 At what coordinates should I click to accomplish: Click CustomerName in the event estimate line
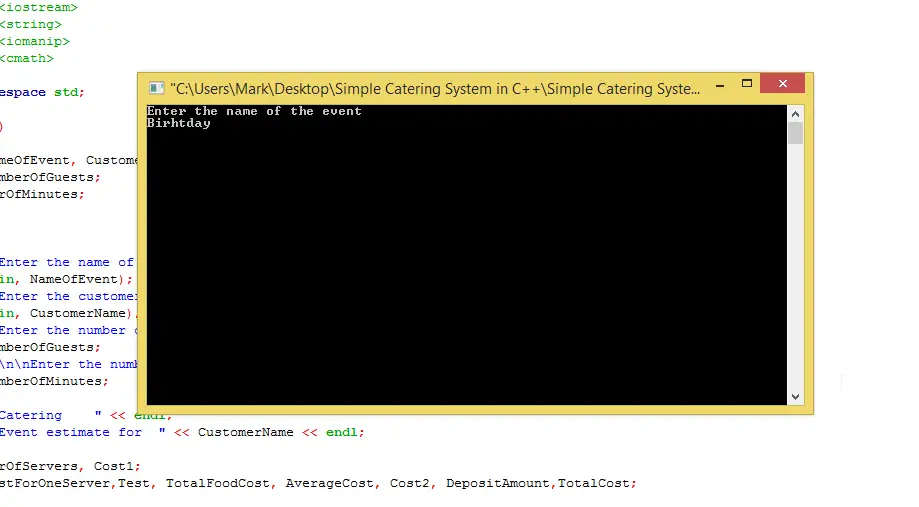coord(245,432)
